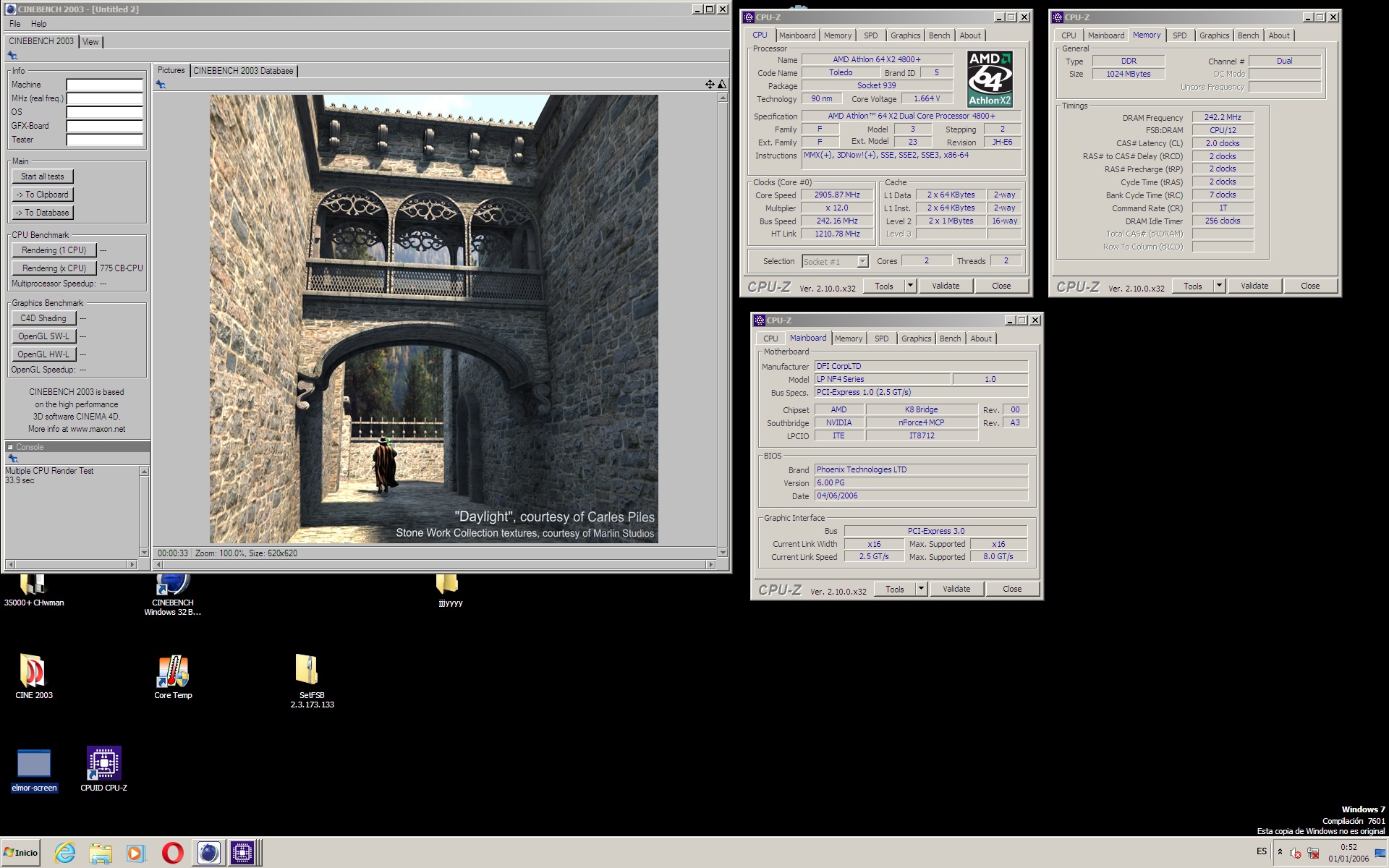Open Windows Explorer from the taskbar
This screenshot has width=1389, height=868.
(x=101, y=853)
